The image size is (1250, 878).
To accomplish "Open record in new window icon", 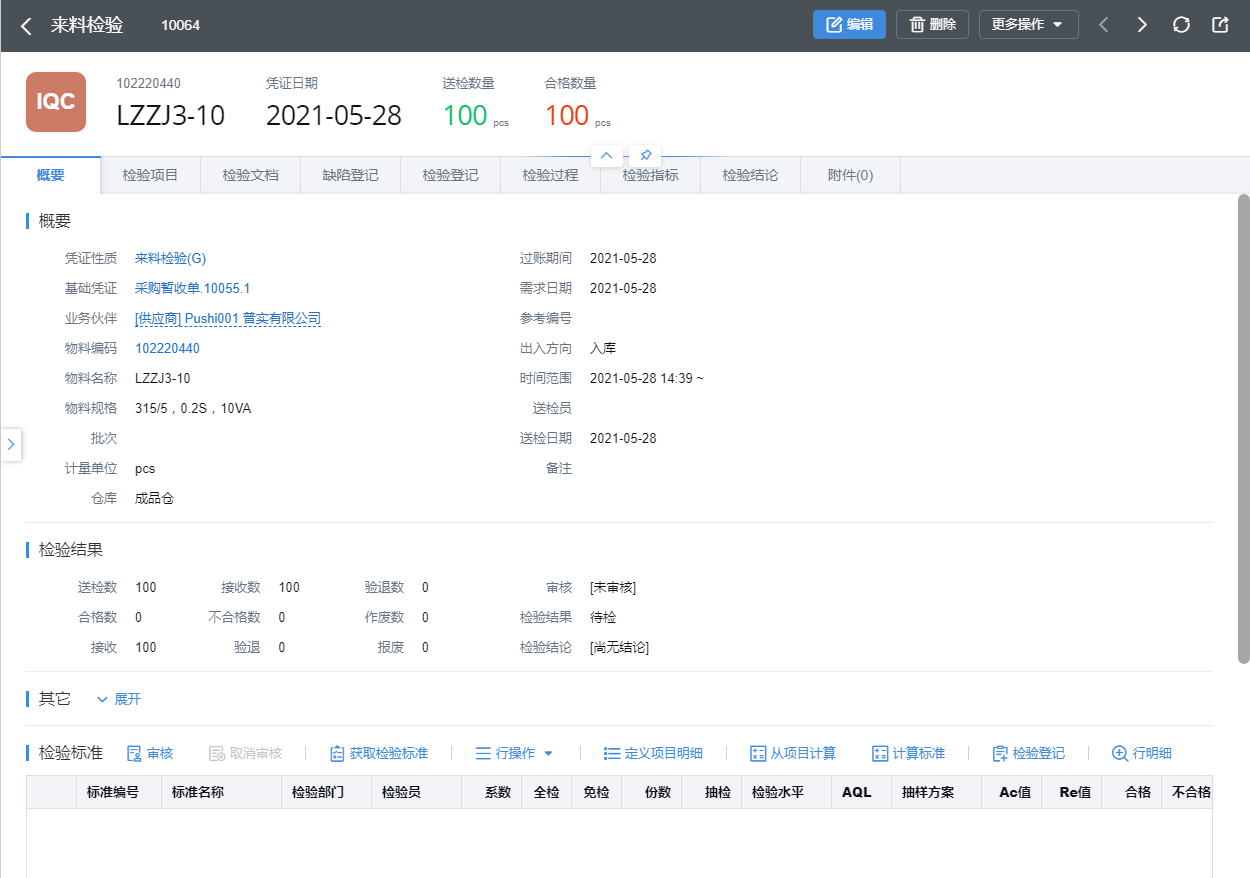I will click(x=1220, y=25).
